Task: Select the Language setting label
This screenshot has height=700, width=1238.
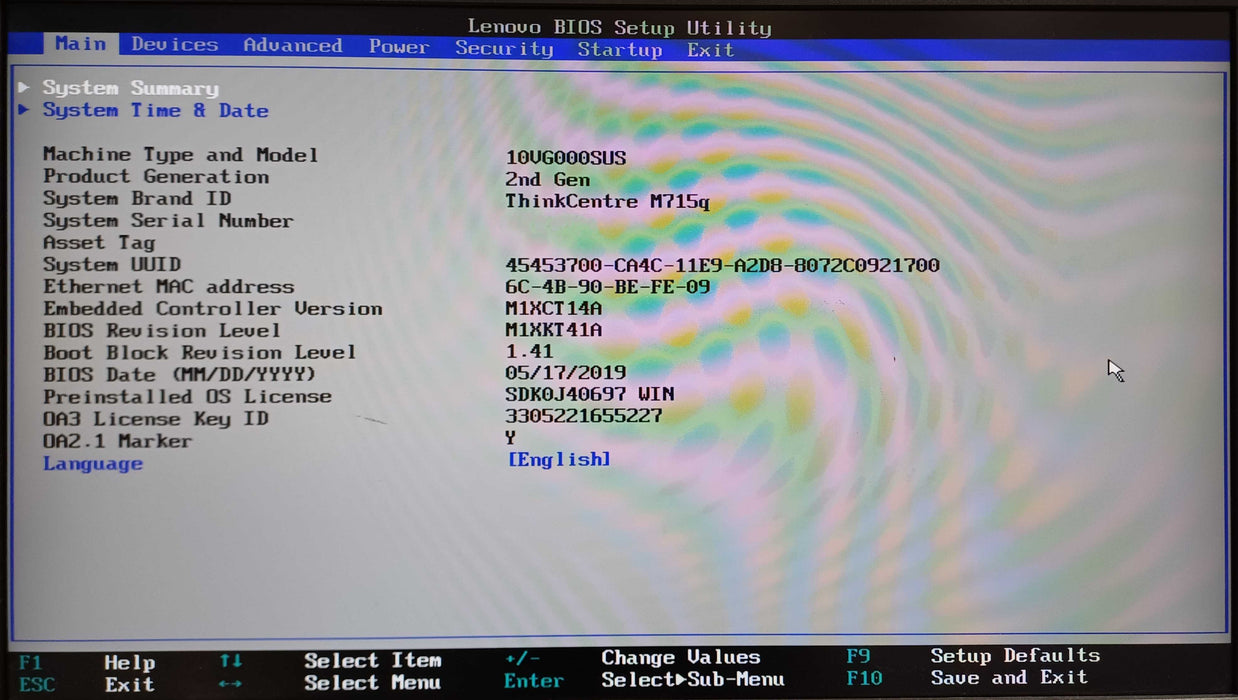Action: click(x=93, y=464)
